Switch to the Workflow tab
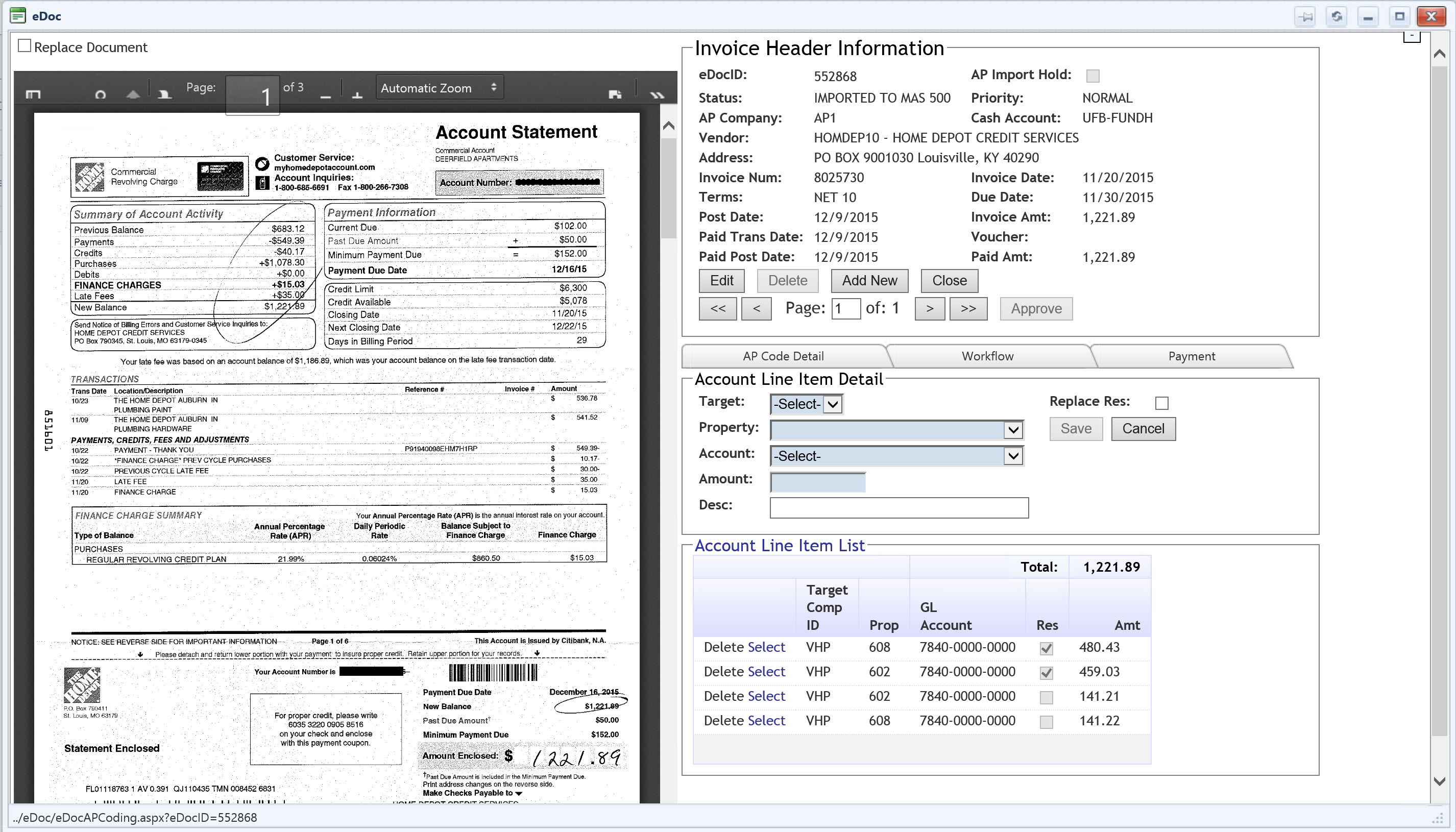Screen dimensions: 1456x832 [x=987, y=356]
